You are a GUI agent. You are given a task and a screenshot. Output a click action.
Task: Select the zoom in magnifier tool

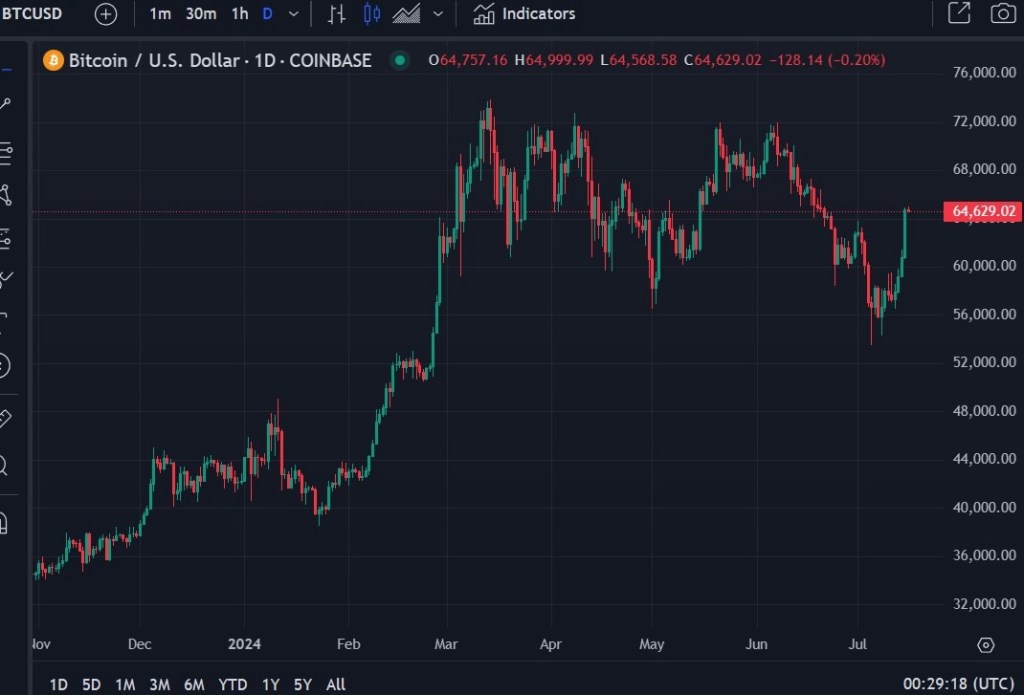tap(4, 465)
